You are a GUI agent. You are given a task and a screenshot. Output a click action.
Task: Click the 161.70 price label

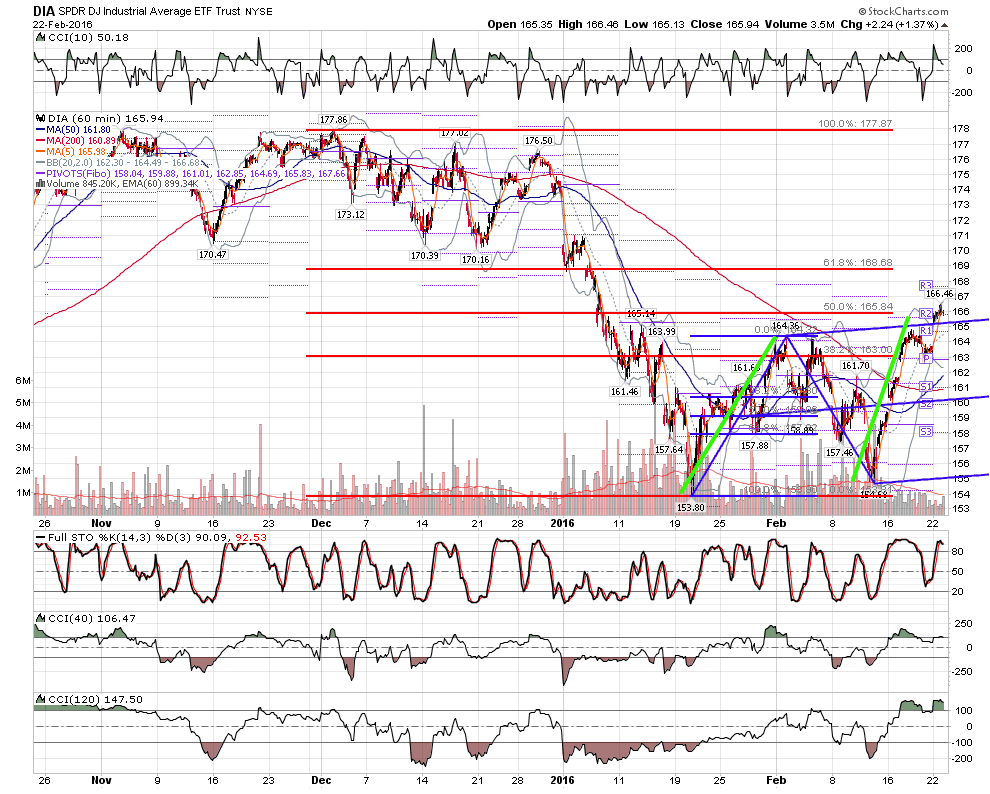point(856,365)
